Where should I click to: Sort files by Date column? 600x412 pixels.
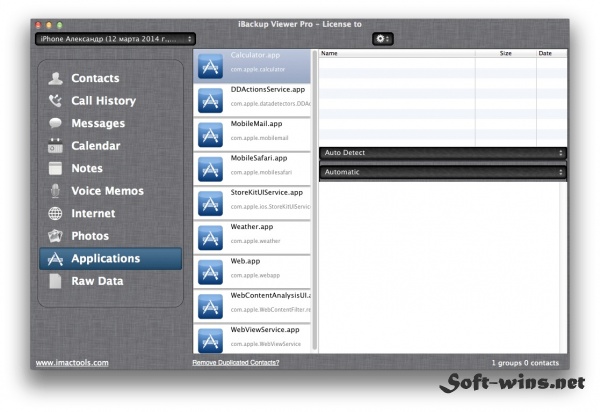pyautogui.click(x=552, y=53)
